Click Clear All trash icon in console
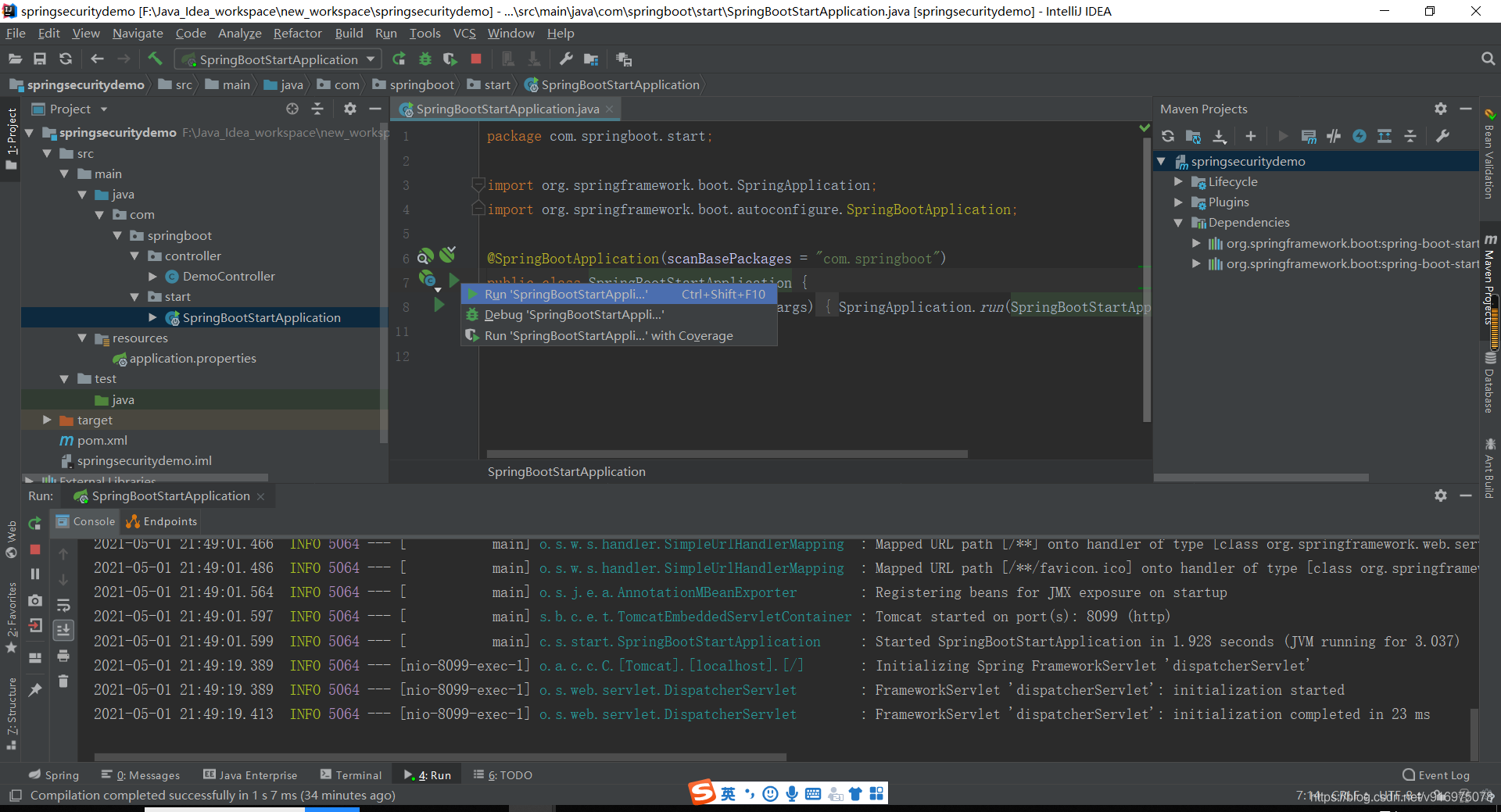Image resolution: width=1501 pixels, height=812 pixels. tap(63, 681)
